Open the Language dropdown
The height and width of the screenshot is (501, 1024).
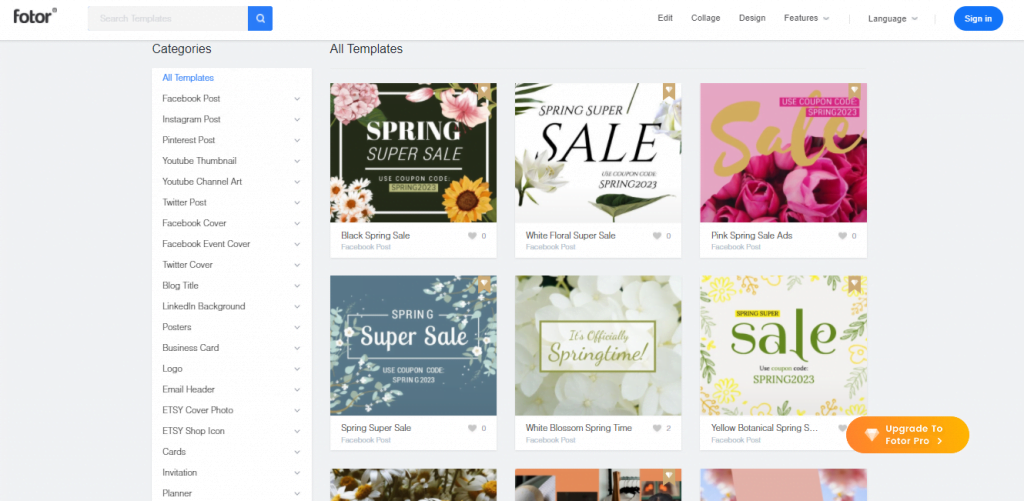(893, 18)
